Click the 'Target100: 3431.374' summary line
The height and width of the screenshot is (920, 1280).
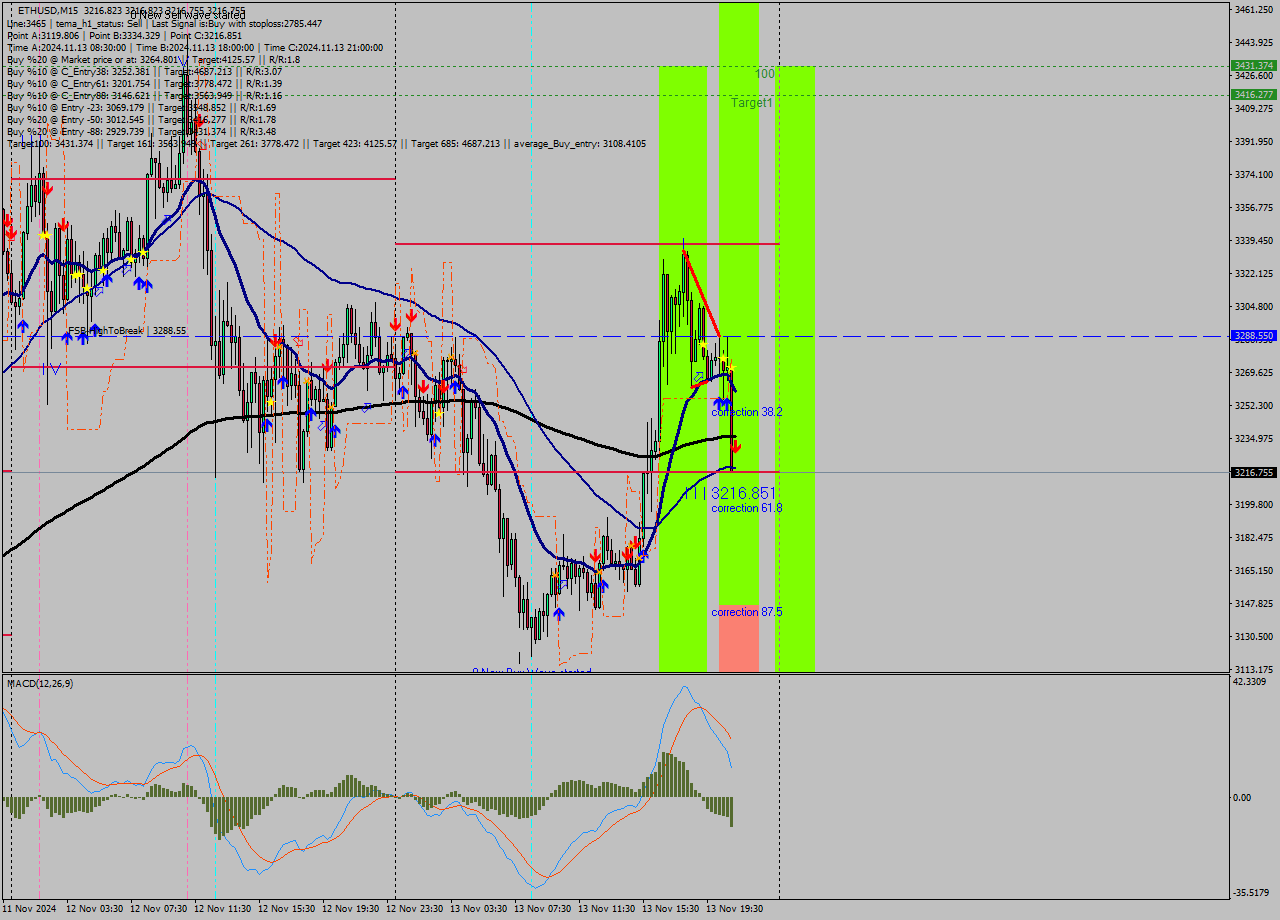pyautogui.click(x=326, y=144)
